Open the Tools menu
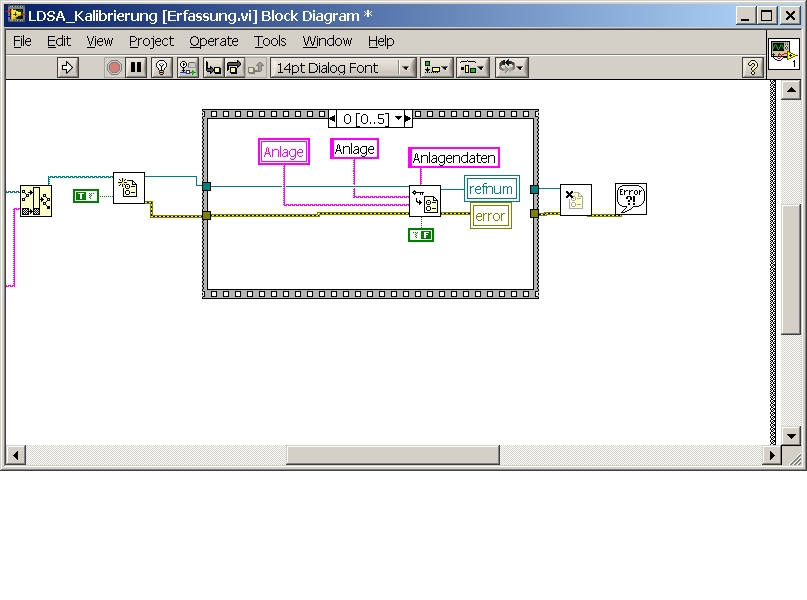 click(x=270, y=41)
